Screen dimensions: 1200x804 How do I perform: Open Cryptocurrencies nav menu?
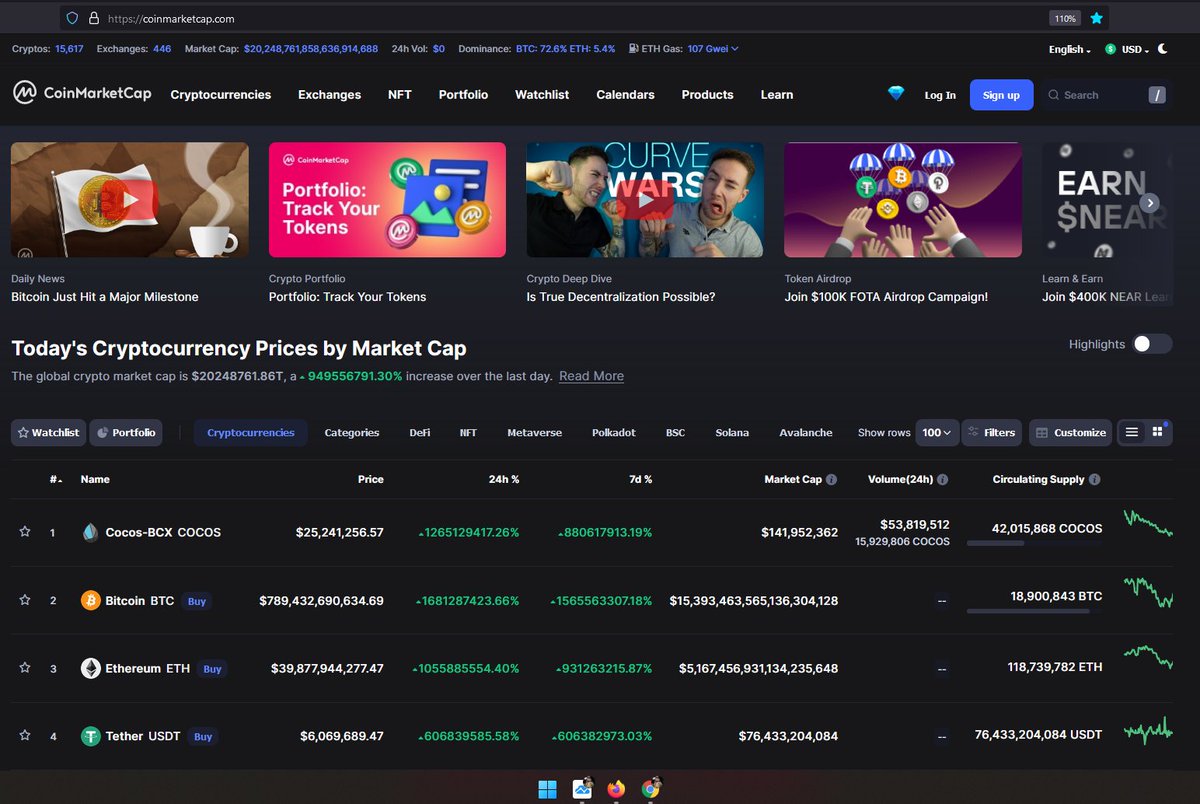tap(221, 94)
